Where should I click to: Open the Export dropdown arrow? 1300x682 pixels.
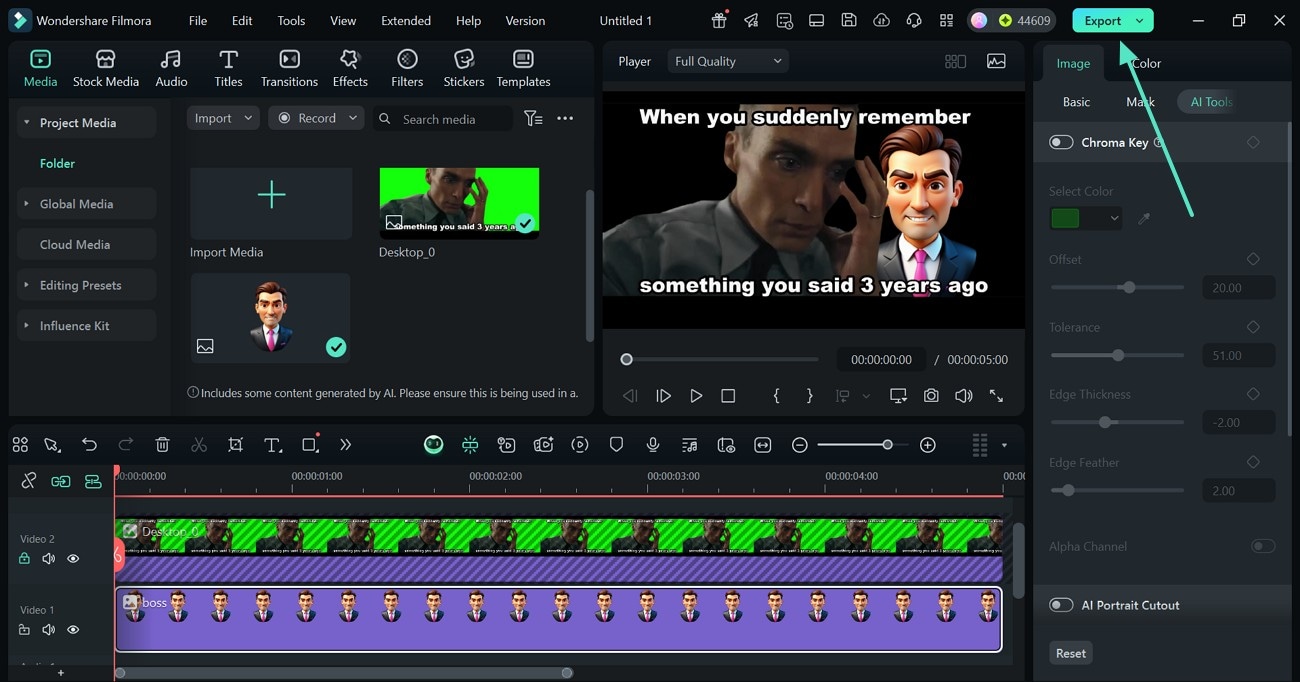(x=1139, y=20)
